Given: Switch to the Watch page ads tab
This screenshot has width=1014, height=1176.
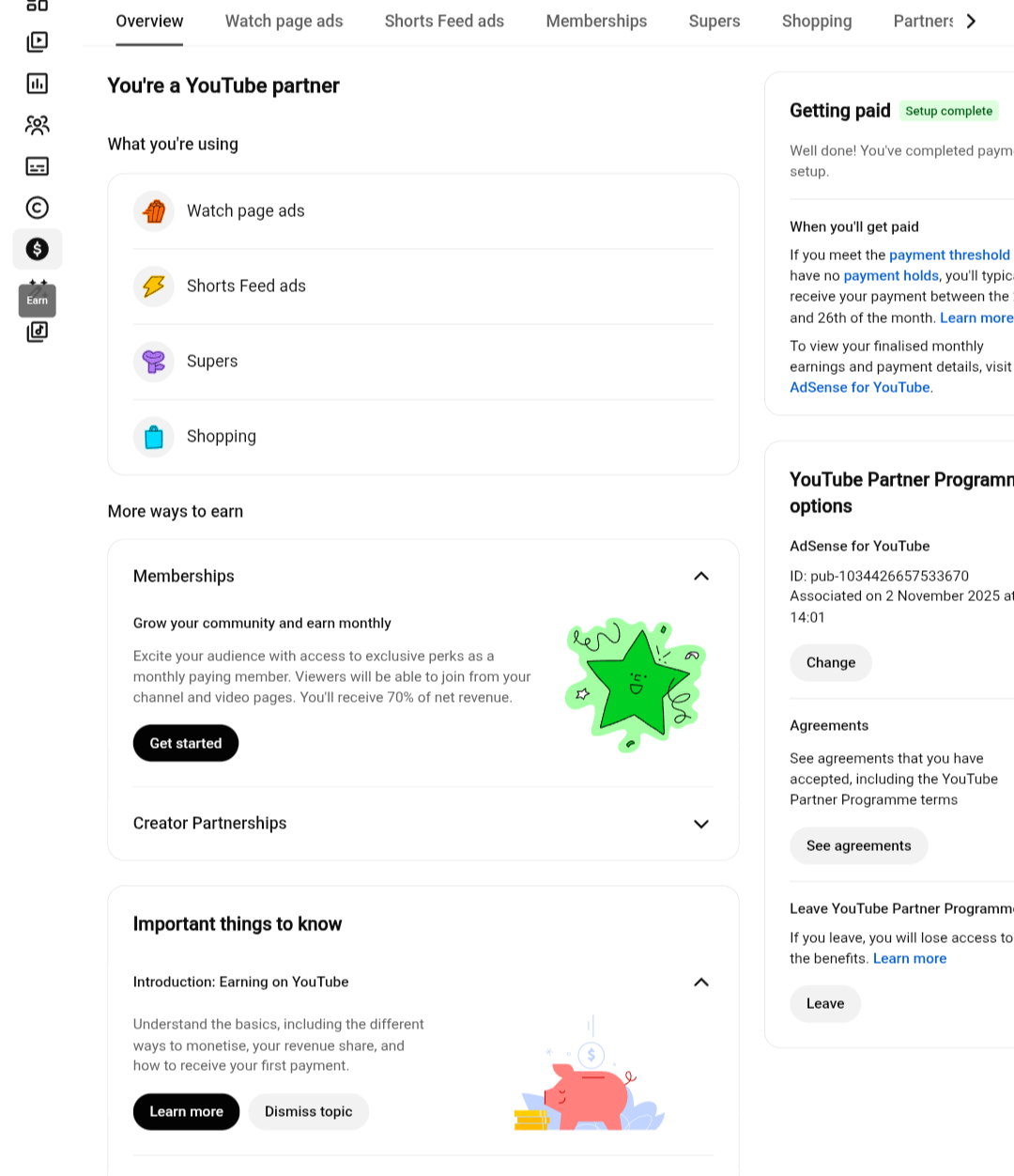Looking at the screenshot, I should point(284,21).
